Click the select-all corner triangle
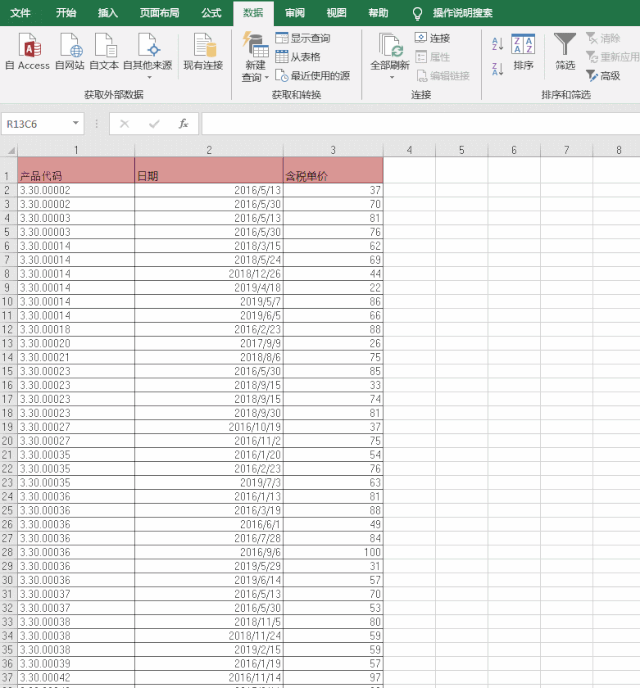 tap(9, 150)
